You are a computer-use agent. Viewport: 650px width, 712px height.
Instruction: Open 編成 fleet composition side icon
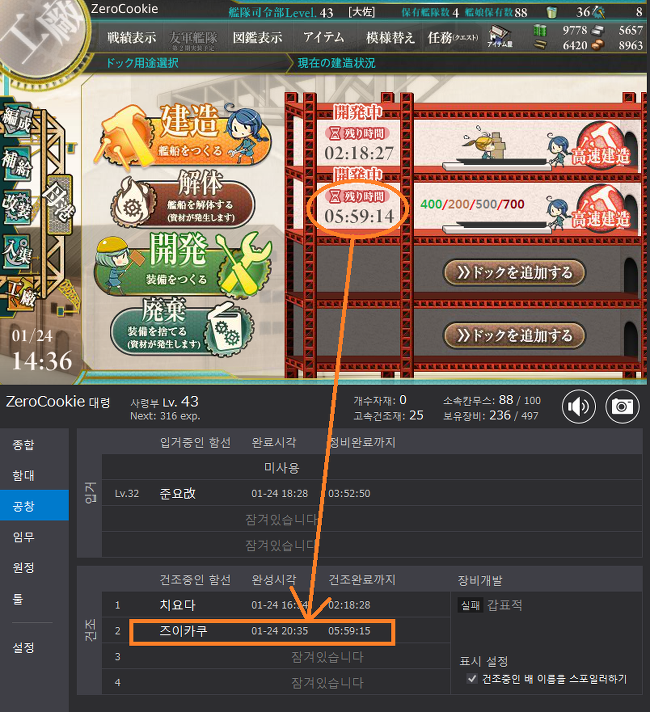[x=17, y=120]
